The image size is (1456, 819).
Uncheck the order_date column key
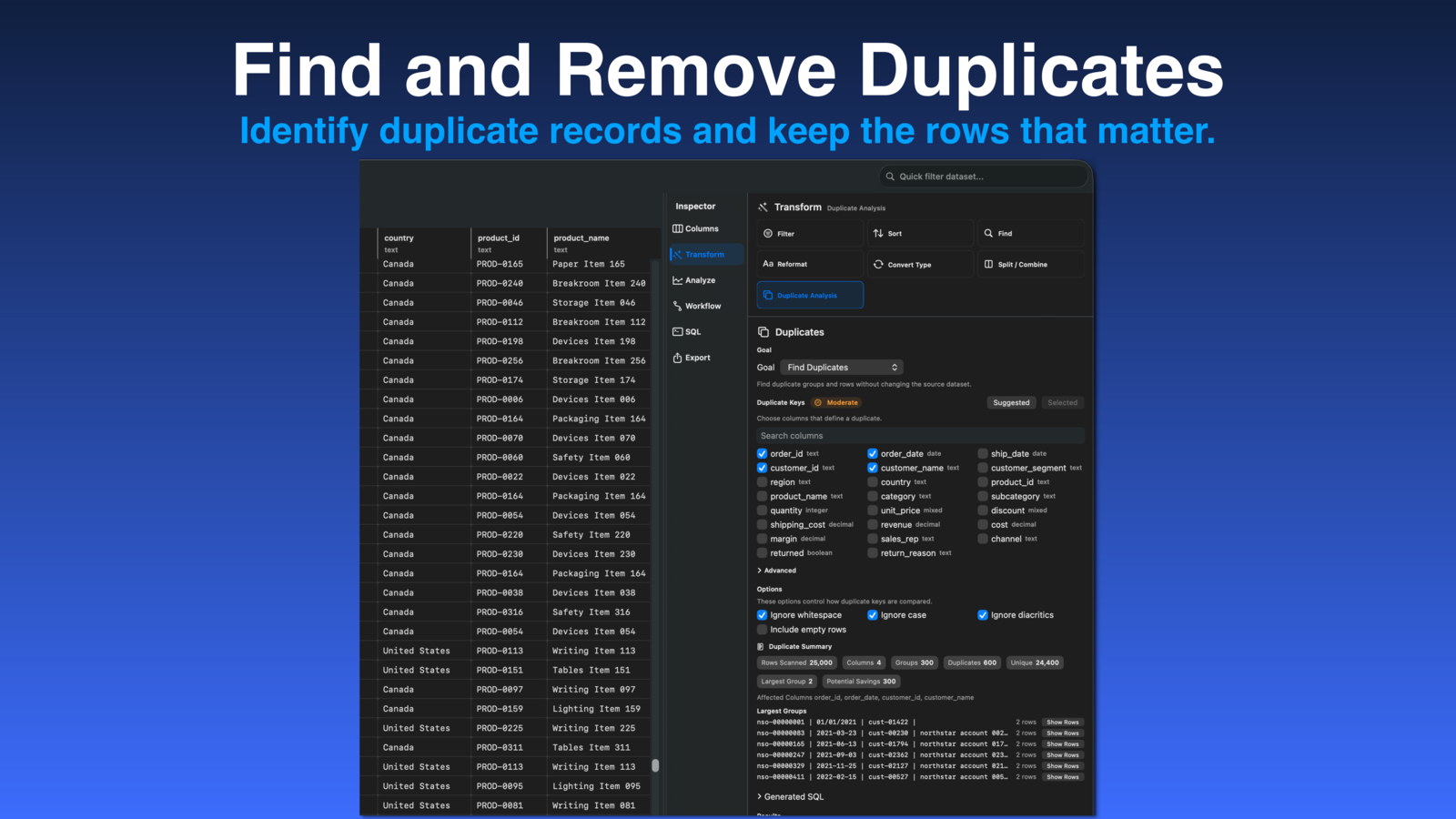click(x=872, y=454)
